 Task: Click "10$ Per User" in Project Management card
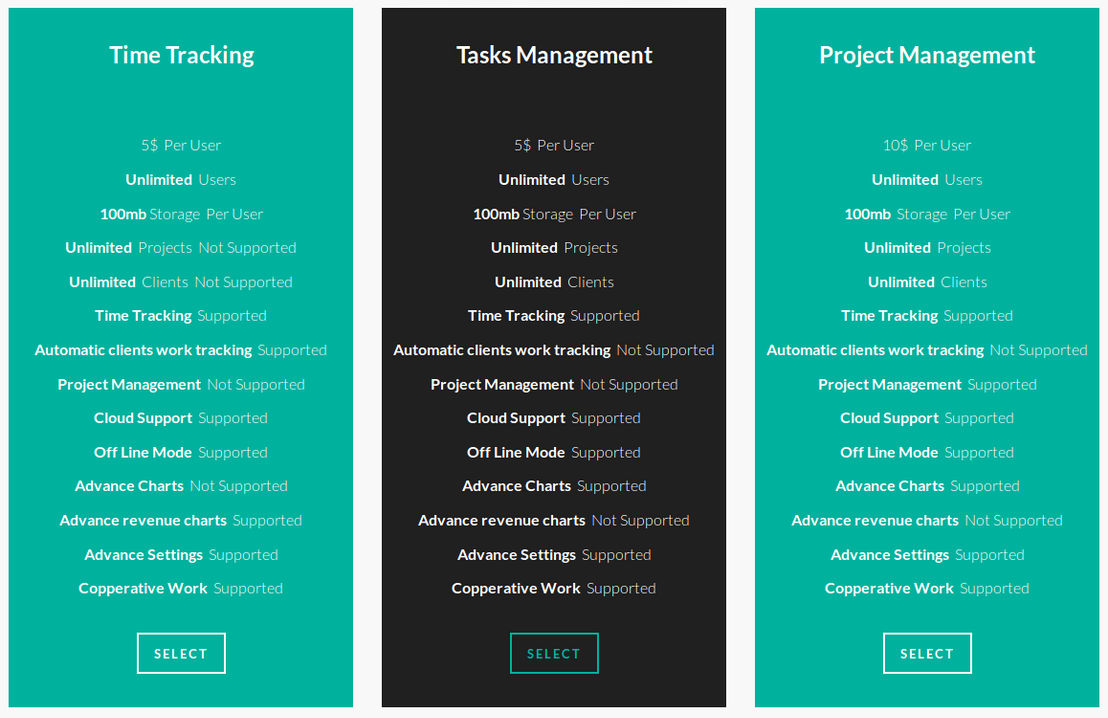(x=927, y=145)
